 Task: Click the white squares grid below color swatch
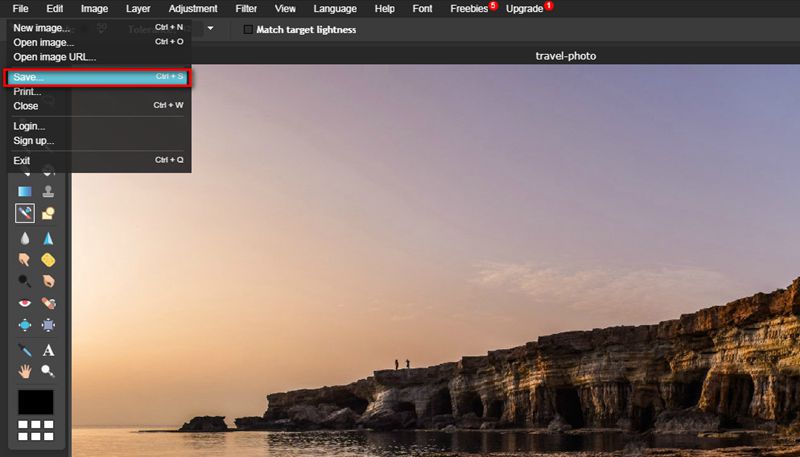[36, 430]
